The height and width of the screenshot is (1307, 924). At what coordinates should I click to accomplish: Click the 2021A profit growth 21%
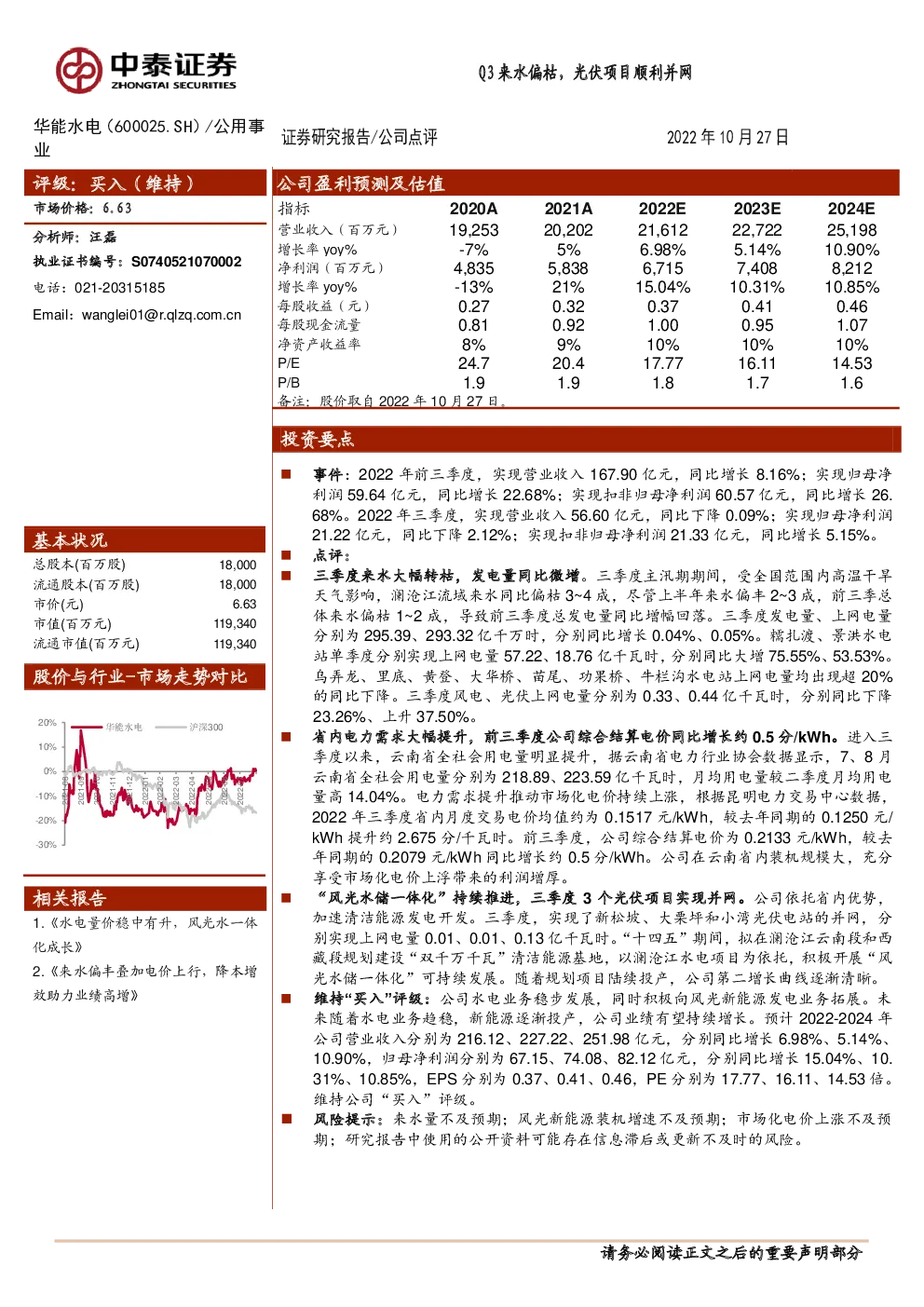coord(568,287)
